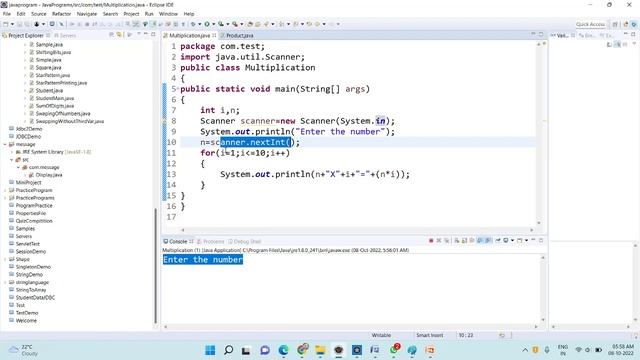Maximize the Project Explorer view
This screenshot has height=360, width=640.
(x=153, y=34)
